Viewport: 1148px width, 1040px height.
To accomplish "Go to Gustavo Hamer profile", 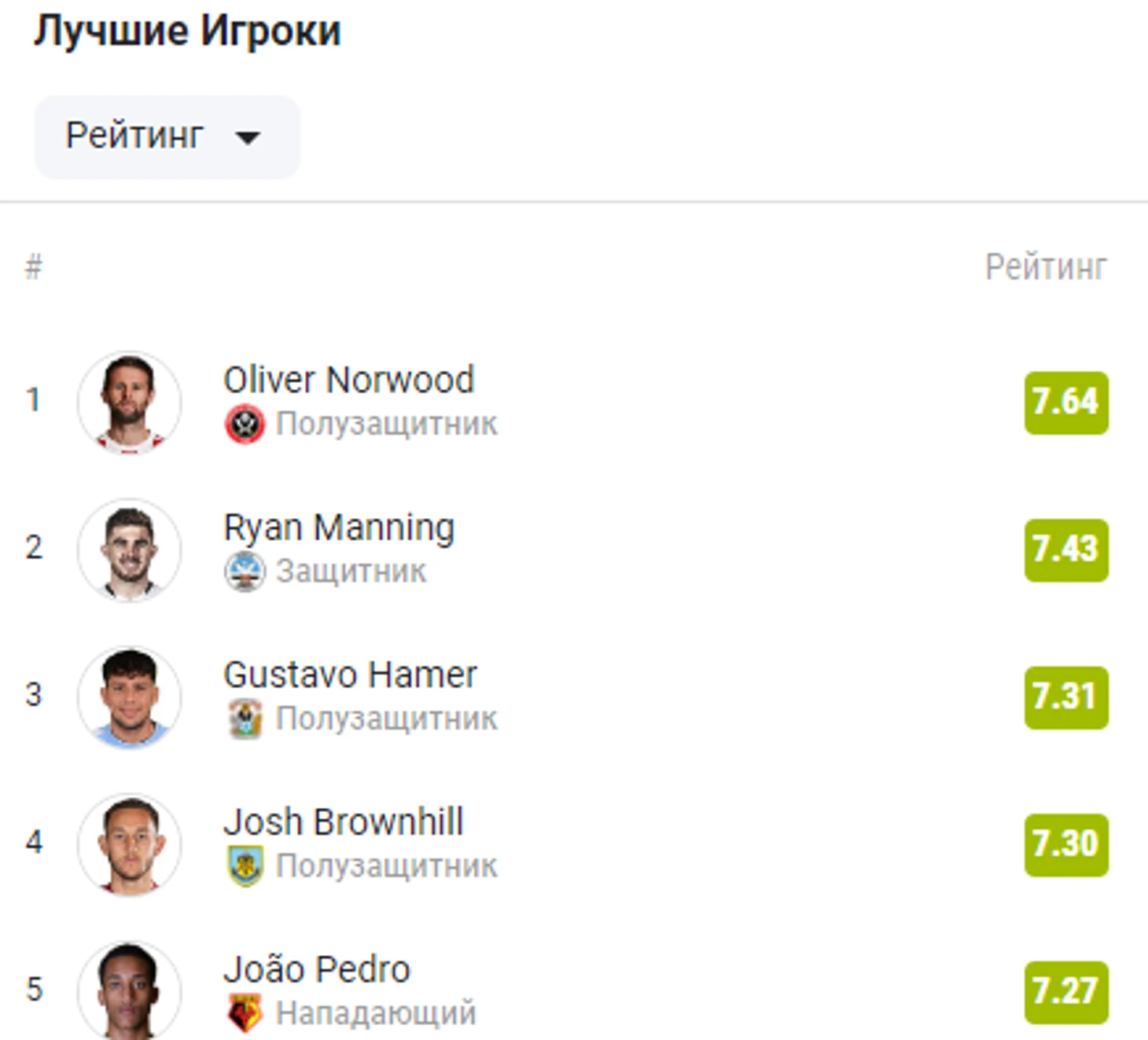I will click(350, 674).
